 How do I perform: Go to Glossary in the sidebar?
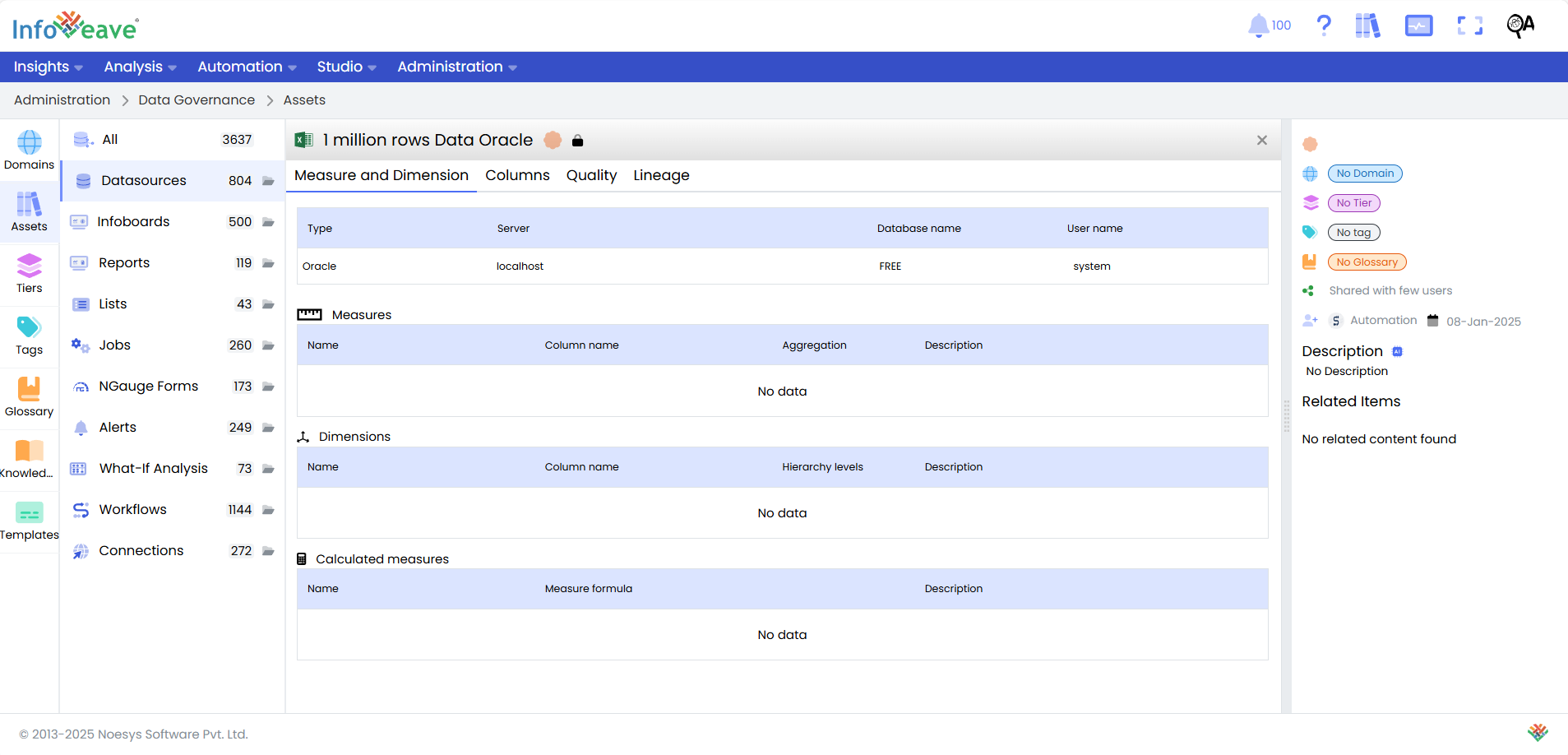tap(30, 397)
